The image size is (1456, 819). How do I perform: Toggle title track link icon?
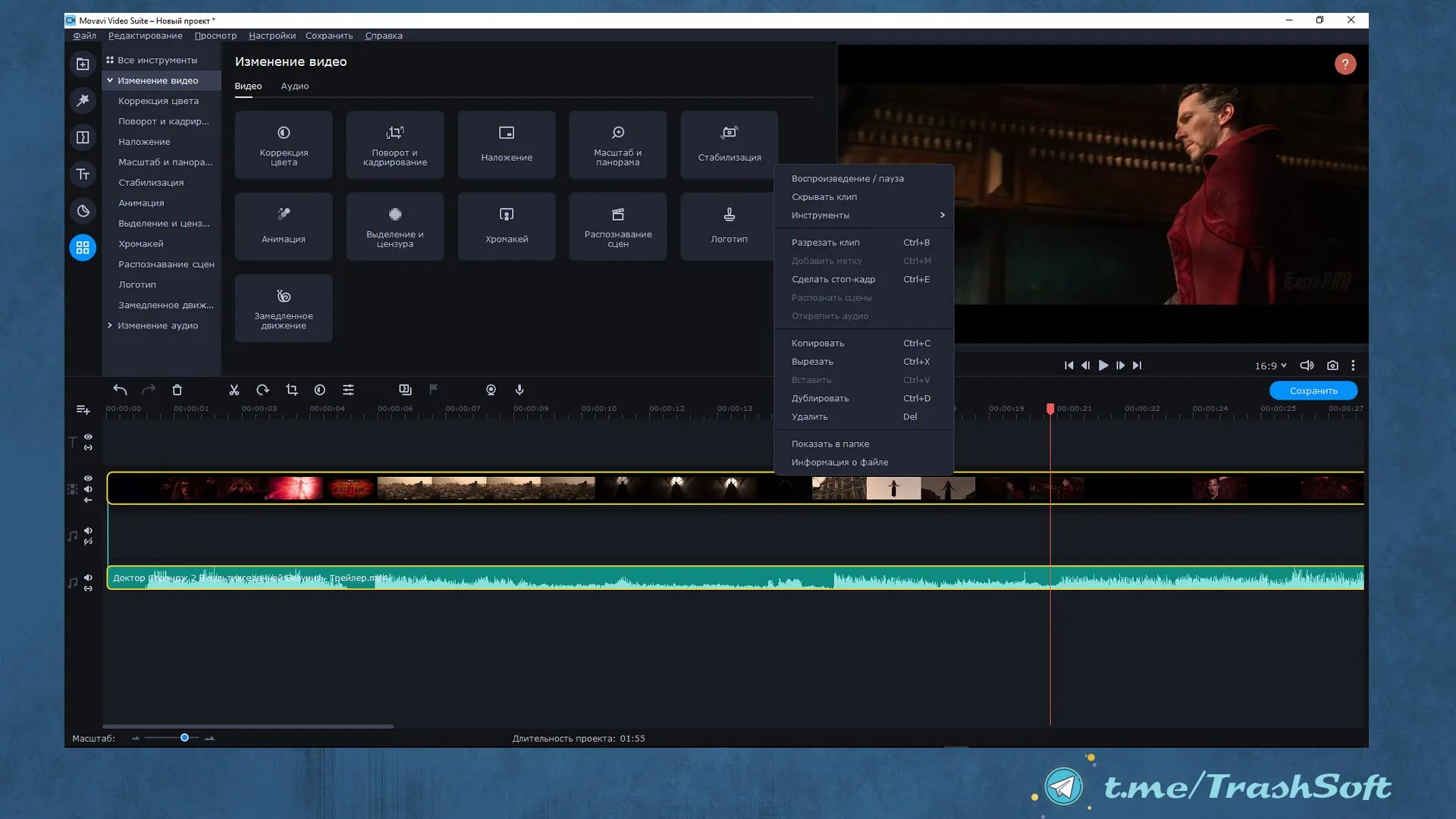(88, 448)
